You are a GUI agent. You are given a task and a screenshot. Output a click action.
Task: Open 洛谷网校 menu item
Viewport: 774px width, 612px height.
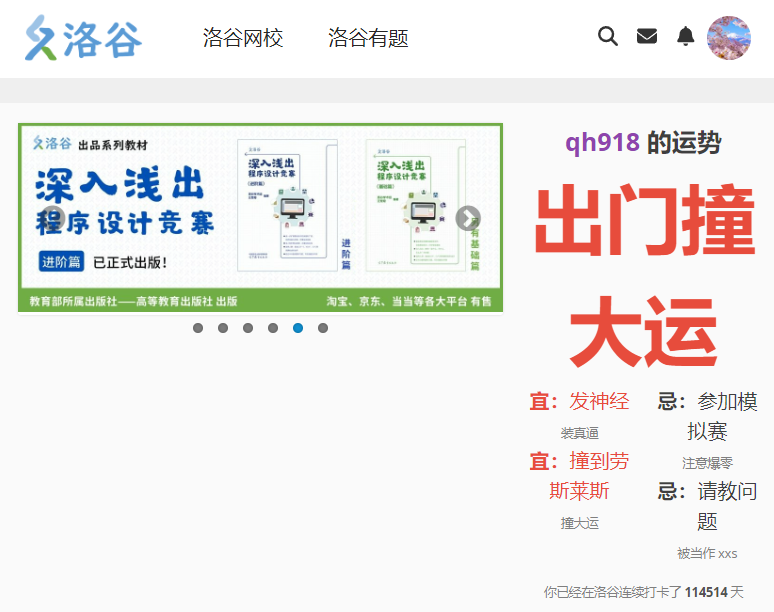(x=243, y=38)
